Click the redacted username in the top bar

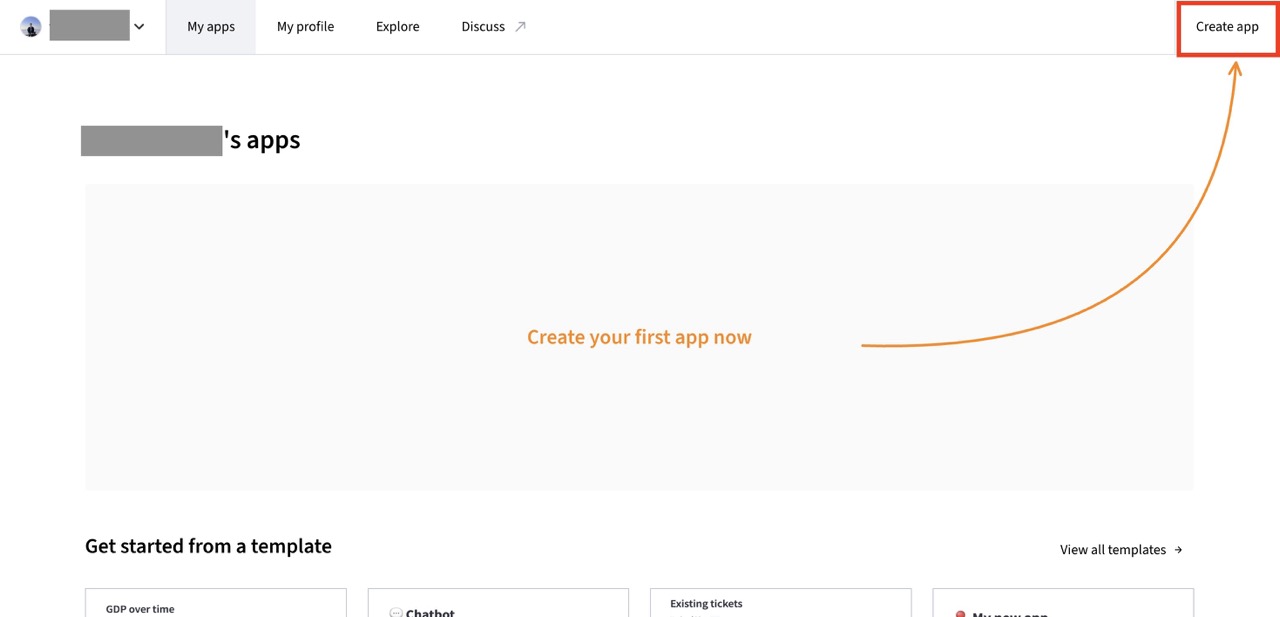click(x=89, y=25)
